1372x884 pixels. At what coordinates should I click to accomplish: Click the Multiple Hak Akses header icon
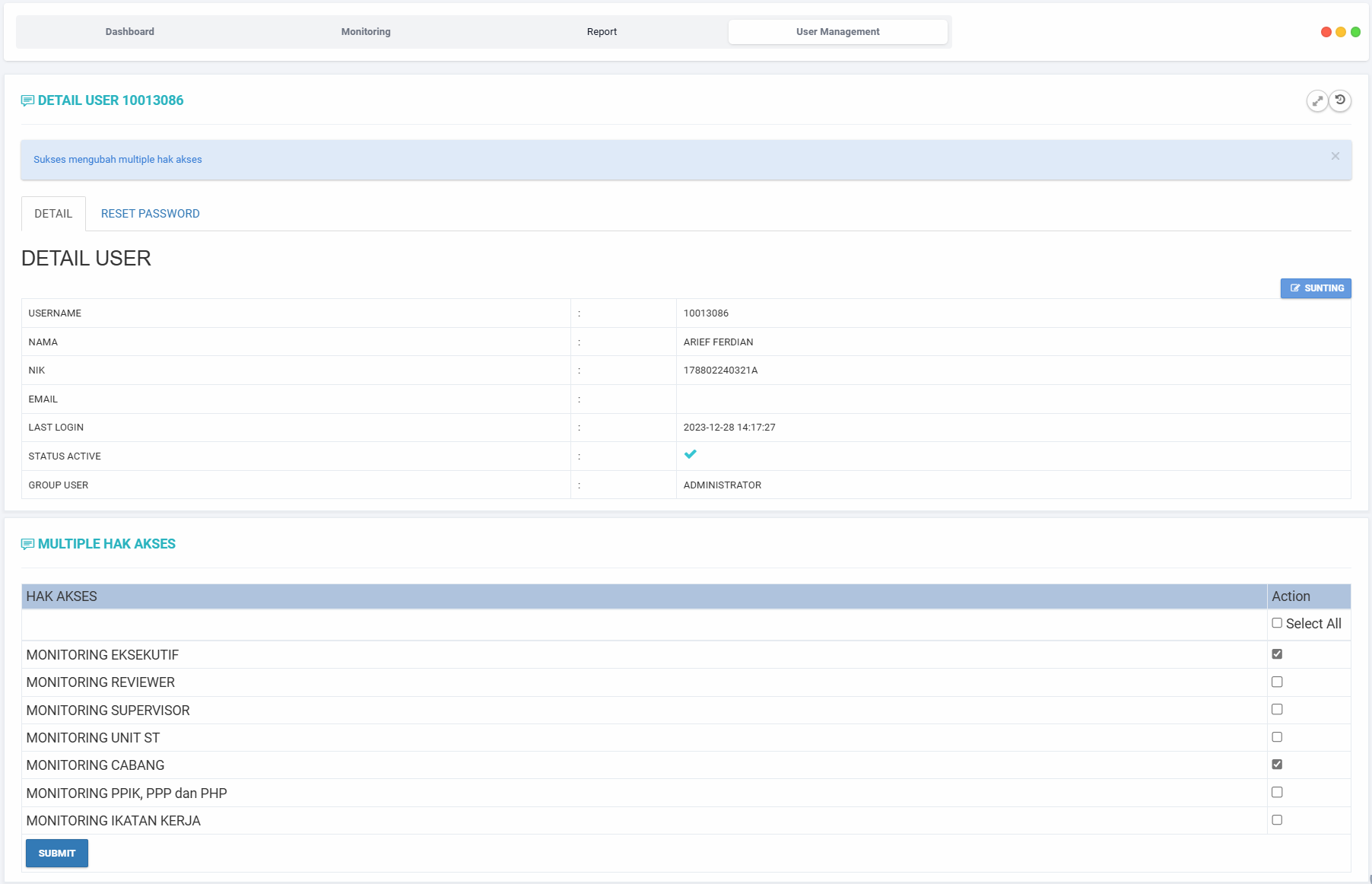point(27,544)
